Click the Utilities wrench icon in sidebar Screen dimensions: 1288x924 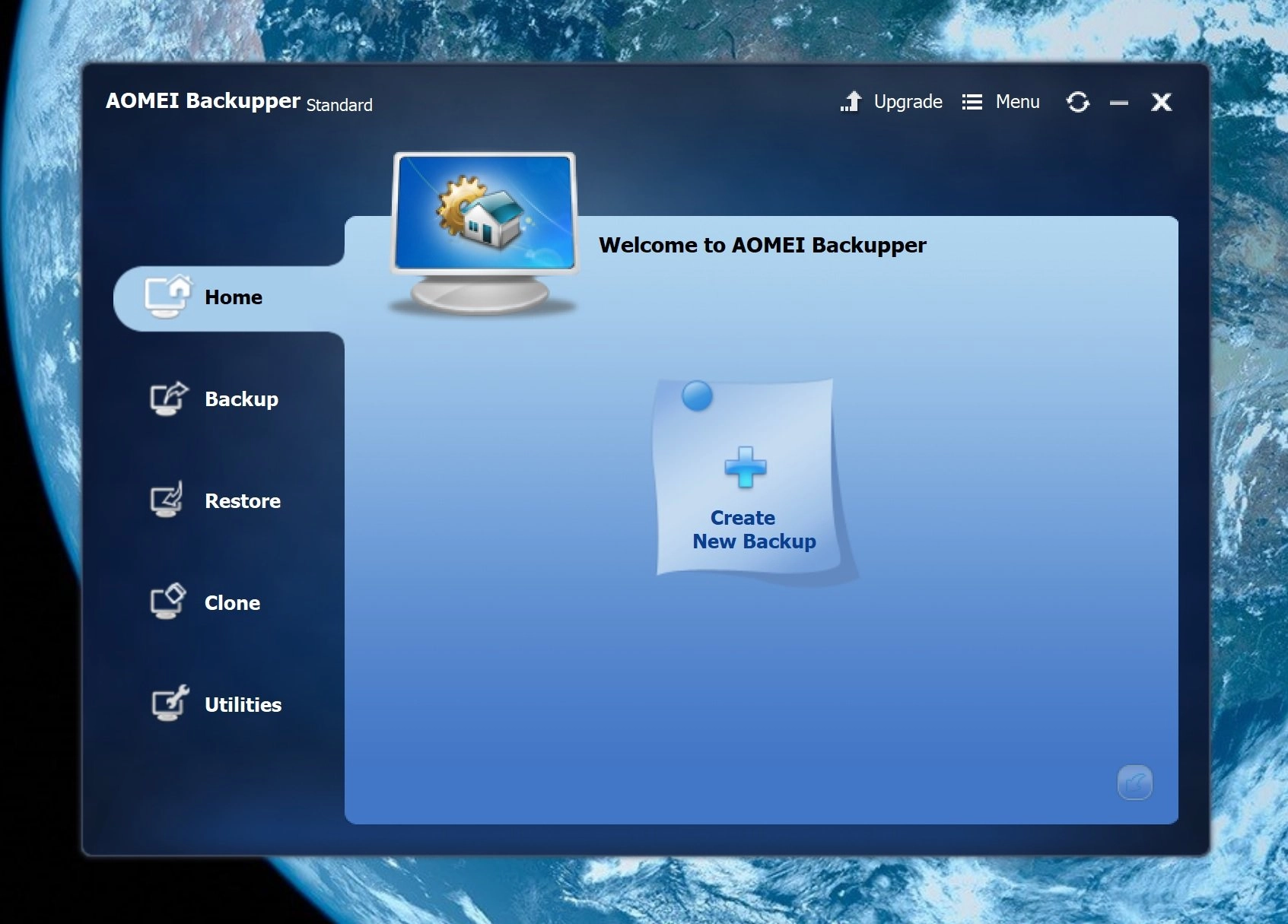[x=169, y=703]
